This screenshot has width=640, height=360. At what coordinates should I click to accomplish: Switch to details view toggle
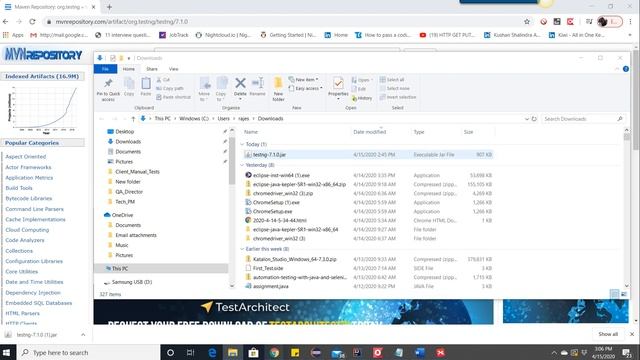614,294
